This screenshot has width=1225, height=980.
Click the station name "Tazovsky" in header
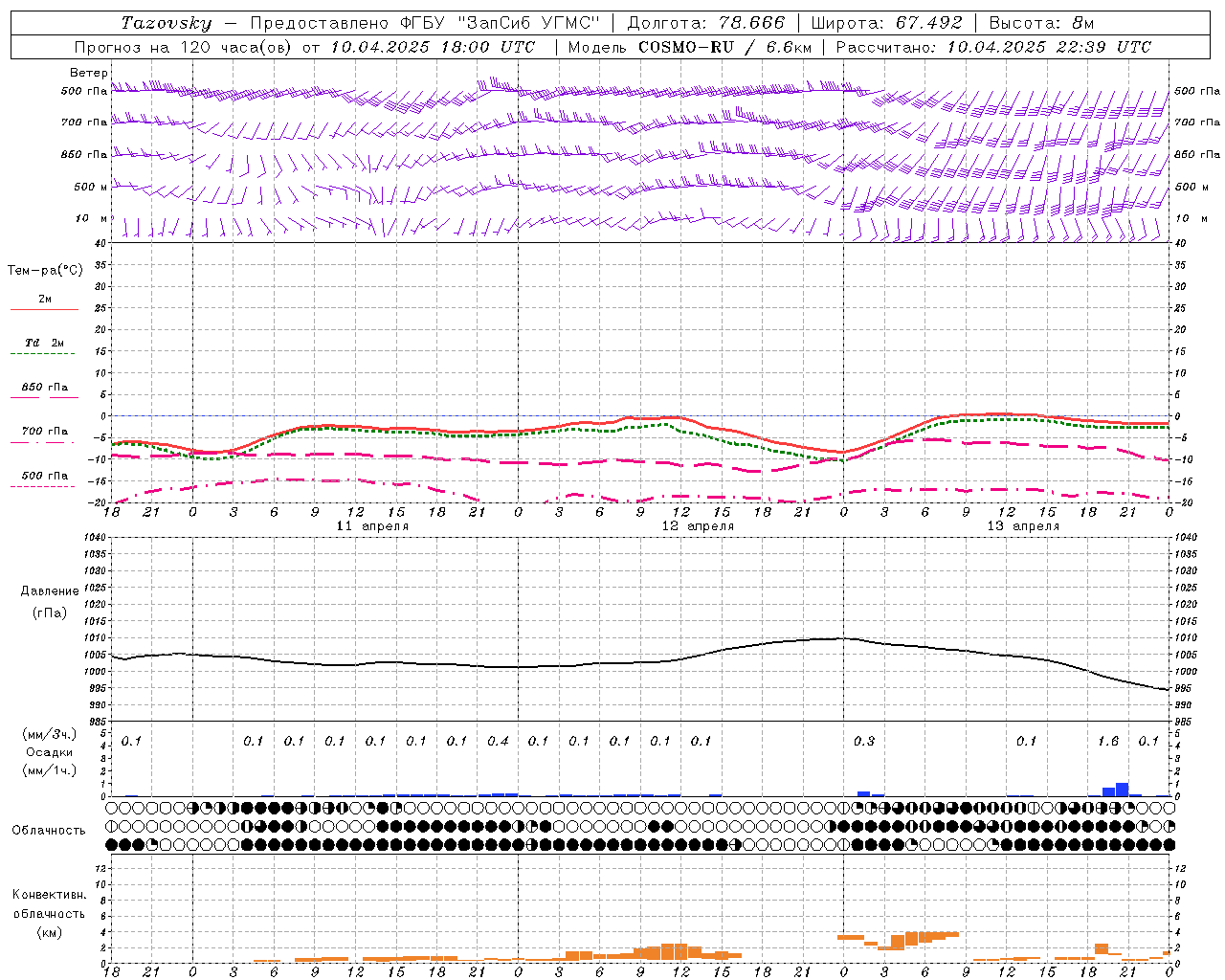click(x=167, y=23)
